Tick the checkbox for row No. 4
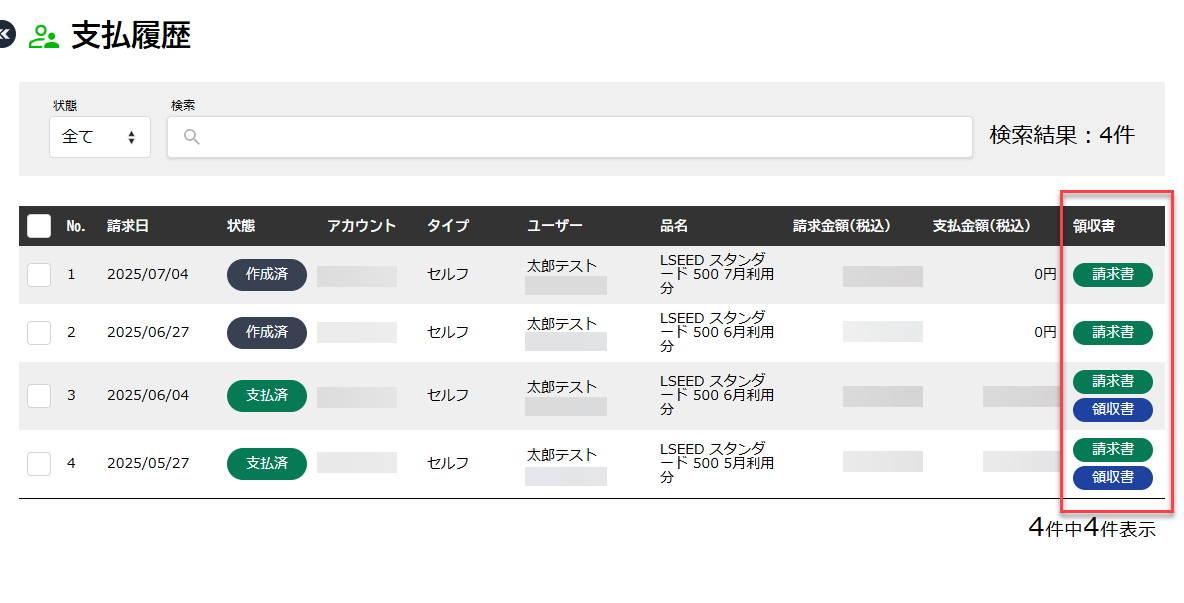 39,463
